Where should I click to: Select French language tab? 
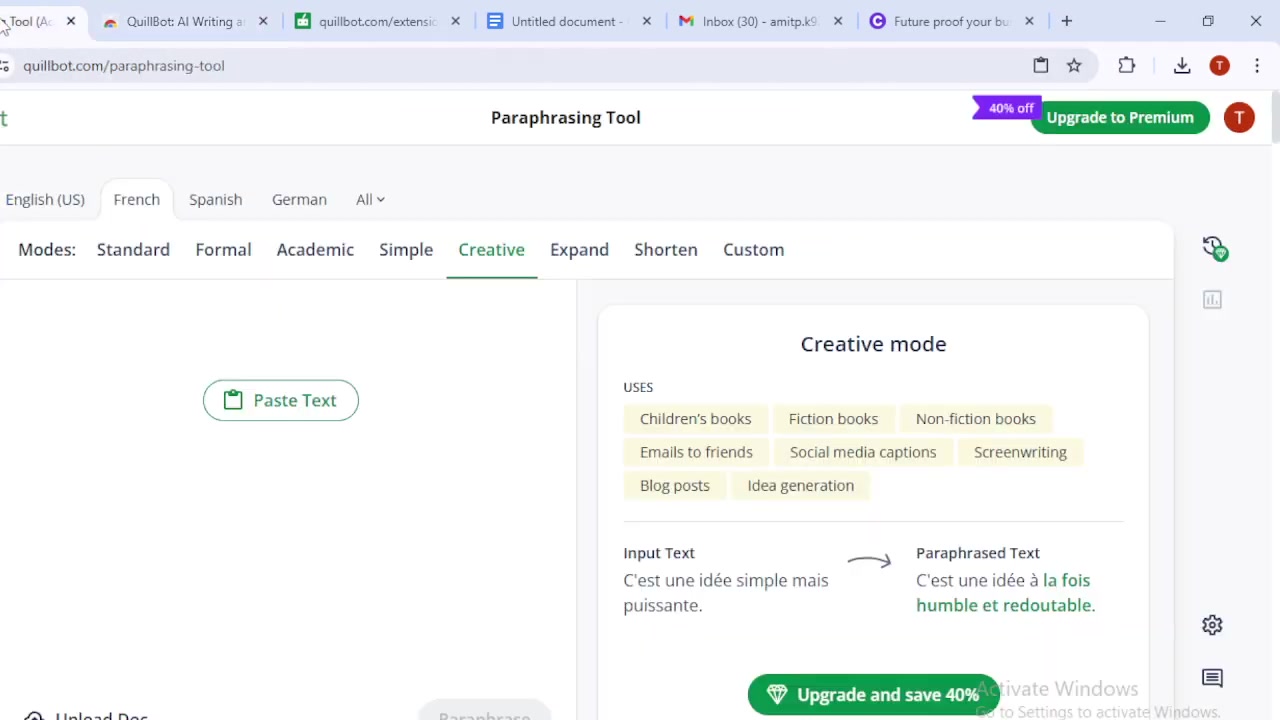137,199
